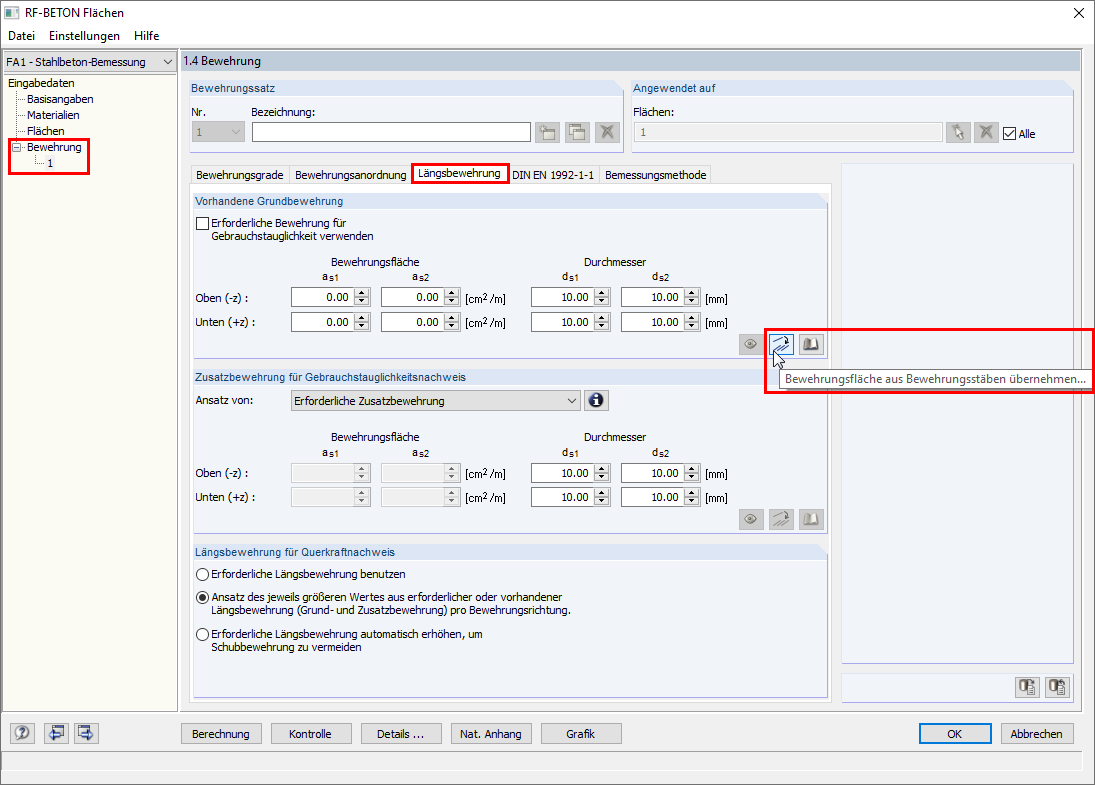Increase the ds1 diameter with the stepper
The image size is (1095, 785).
[601, 292]
